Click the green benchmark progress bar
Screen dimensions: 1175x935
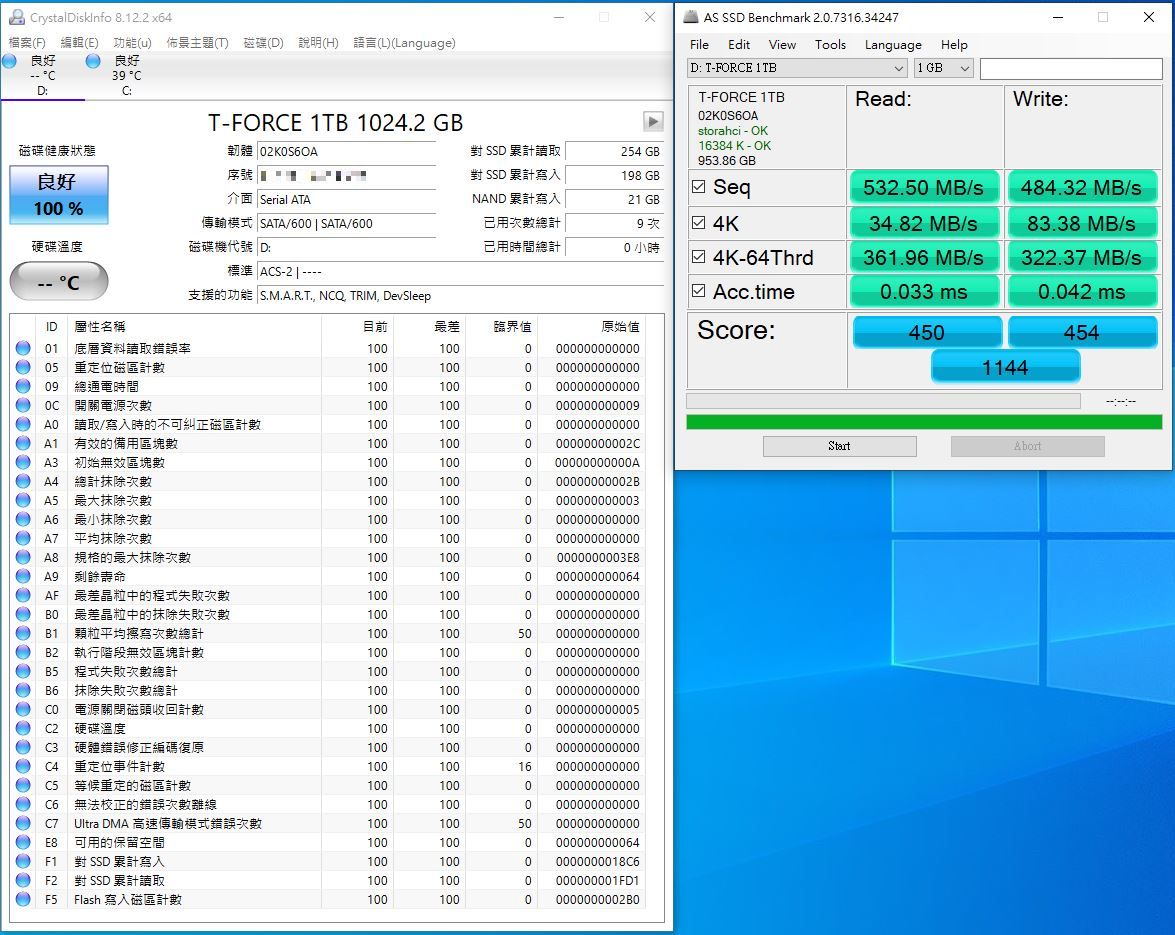coord(924,422)
